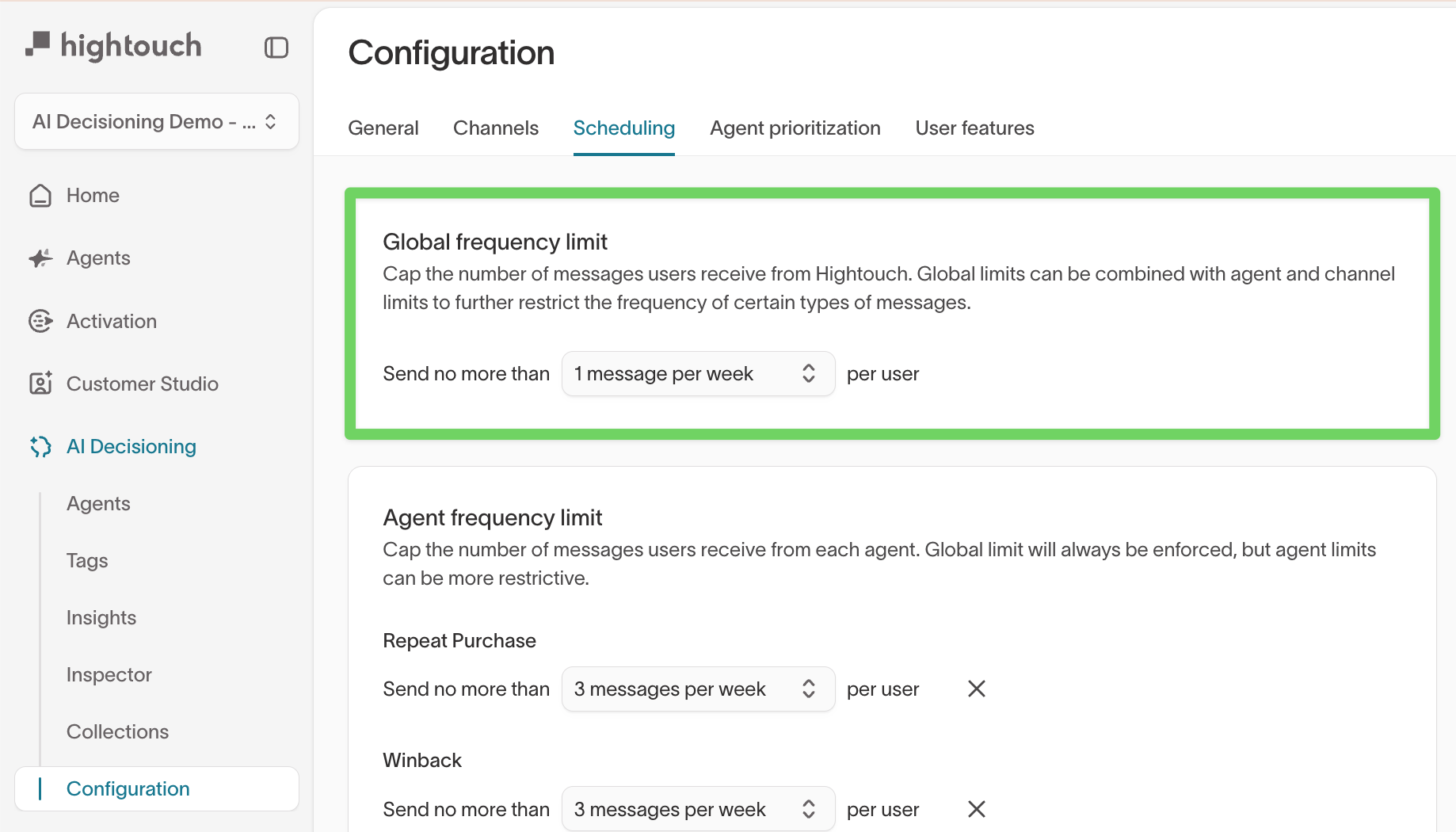Remove the Repeat Purchase frequency limit
The image size is (1456, 832).
(x=976, y=689)
